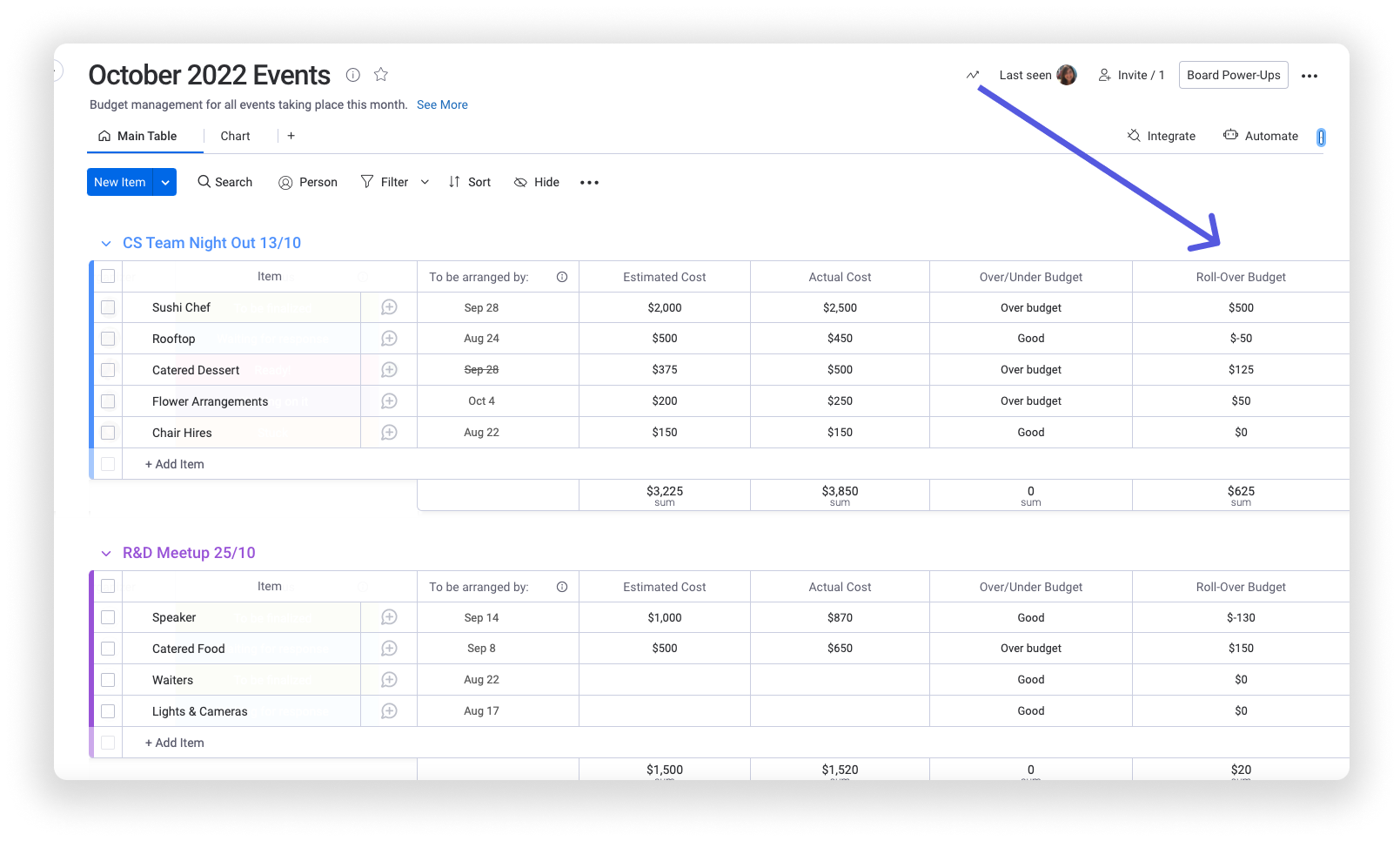
Task: Open the board options three-dot menu
Action: (1310, 76)
